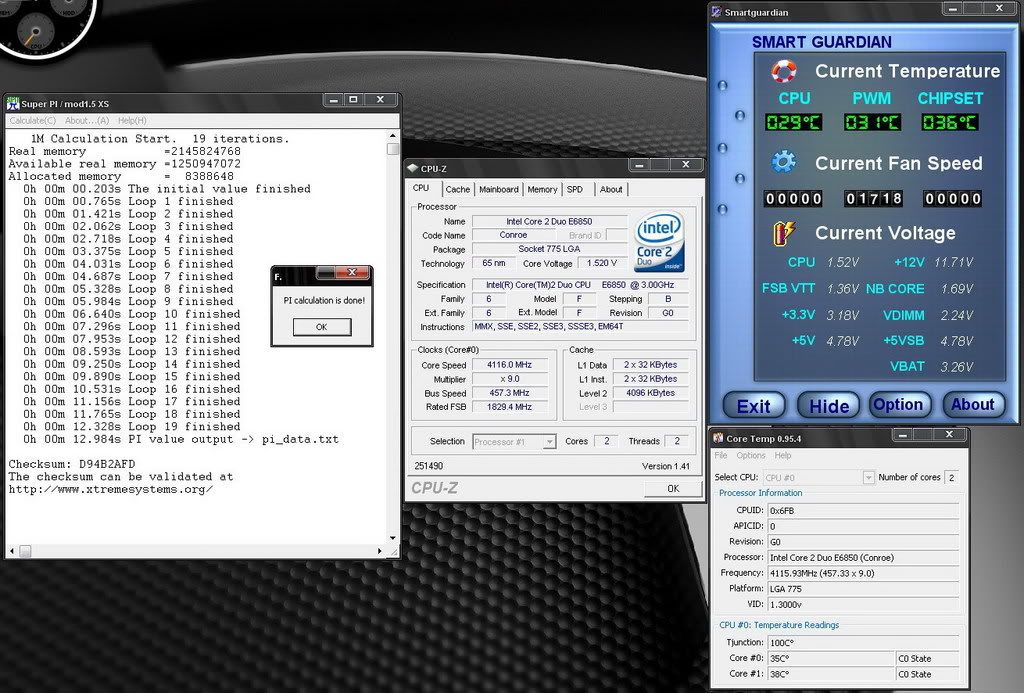The image size is (1024, 693).
Task: Open the Options menu in Core Temp
Action: [751, 455]
